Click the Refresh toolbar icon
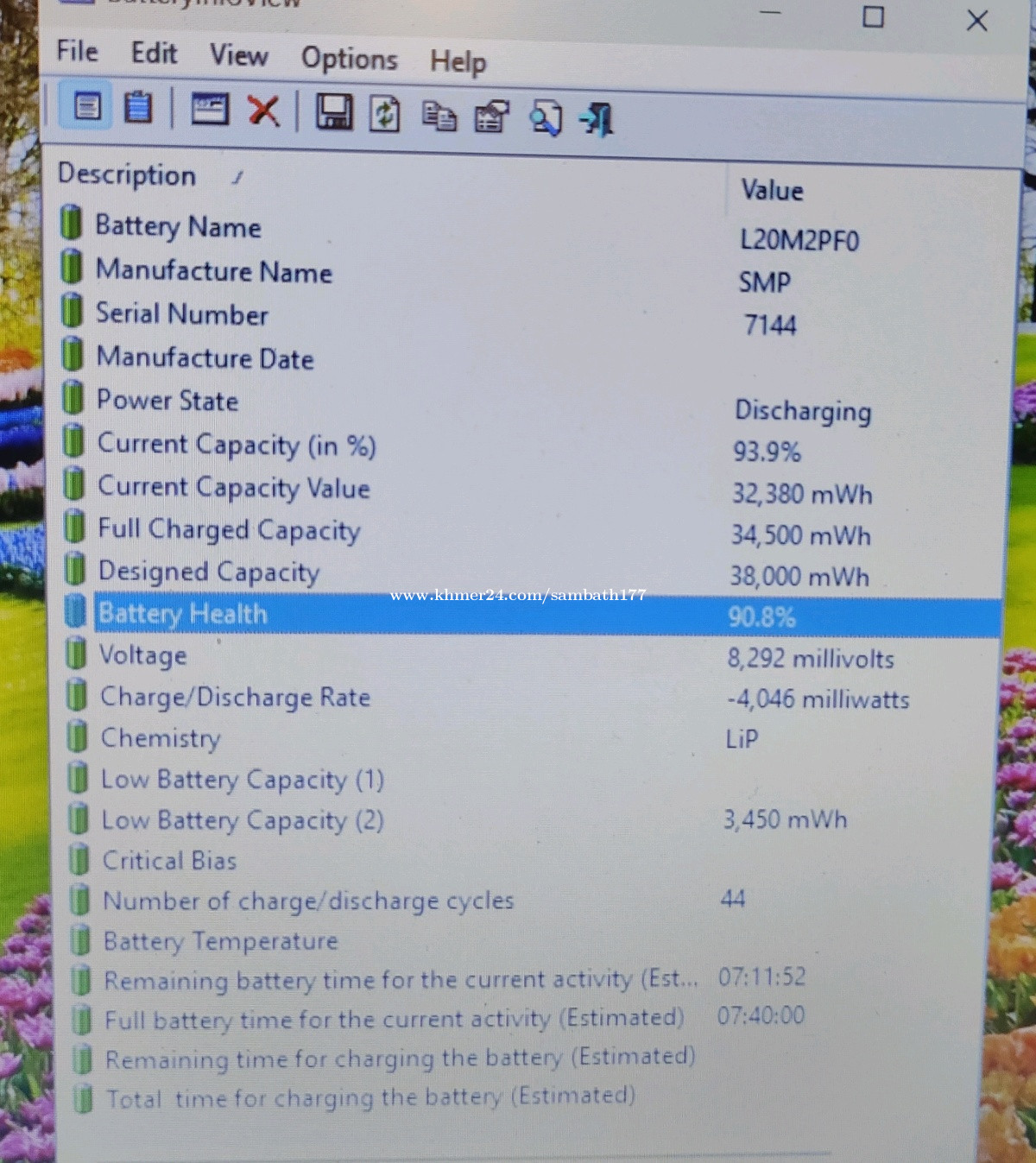The image size is (1036, 1163). 385,114
